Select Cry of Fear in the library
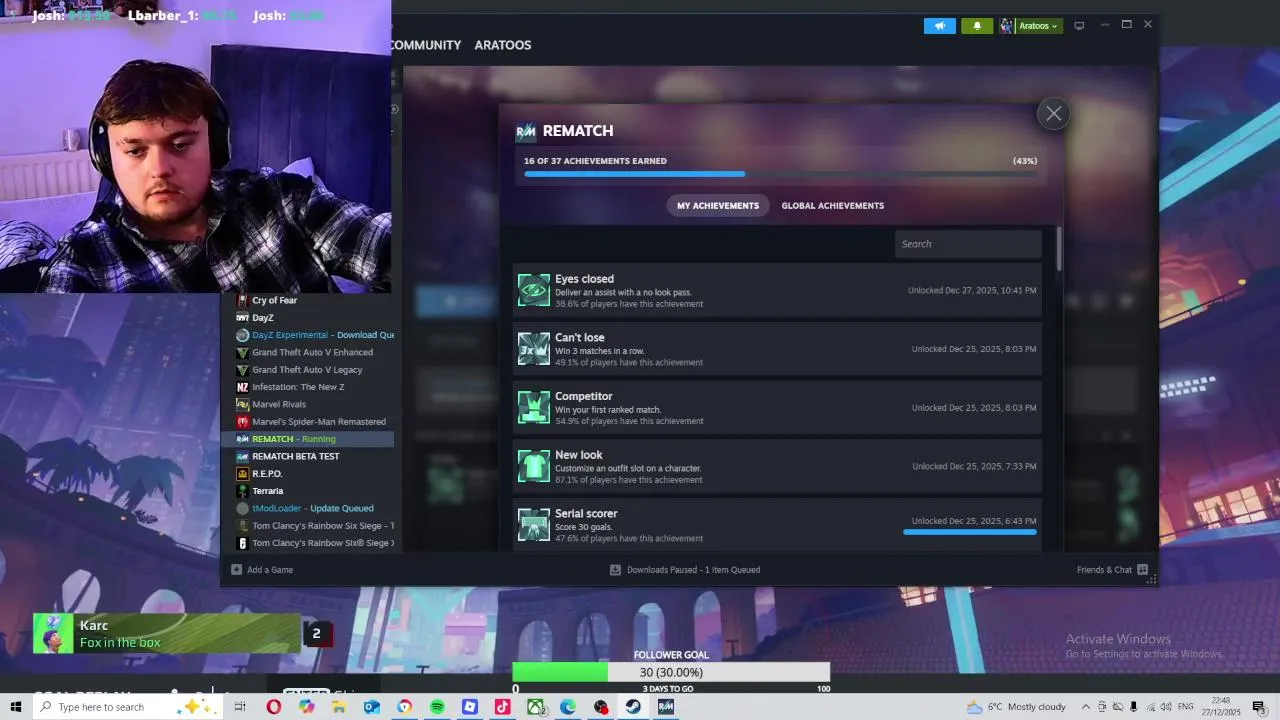This screenshot has width=1280, height=720. 274,300
